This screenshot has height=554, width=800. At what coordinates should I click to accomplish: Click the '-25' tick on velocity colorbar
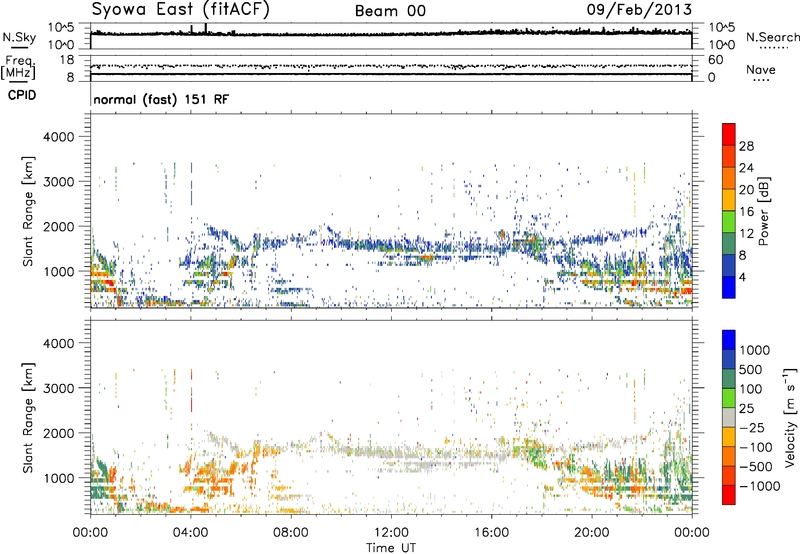point(755,427)
